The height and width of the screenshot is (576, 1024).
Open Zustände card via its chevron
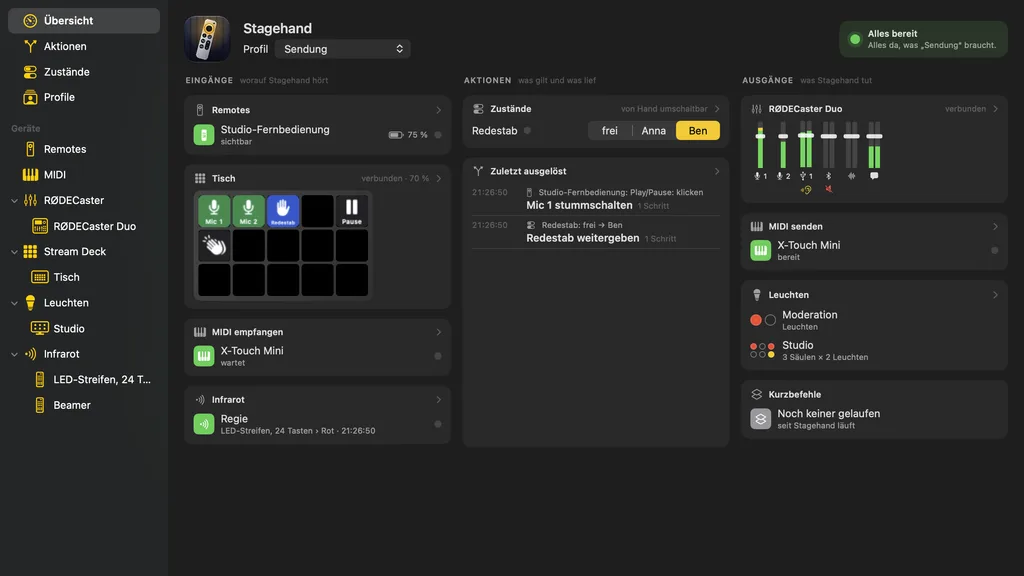point(717,109)
